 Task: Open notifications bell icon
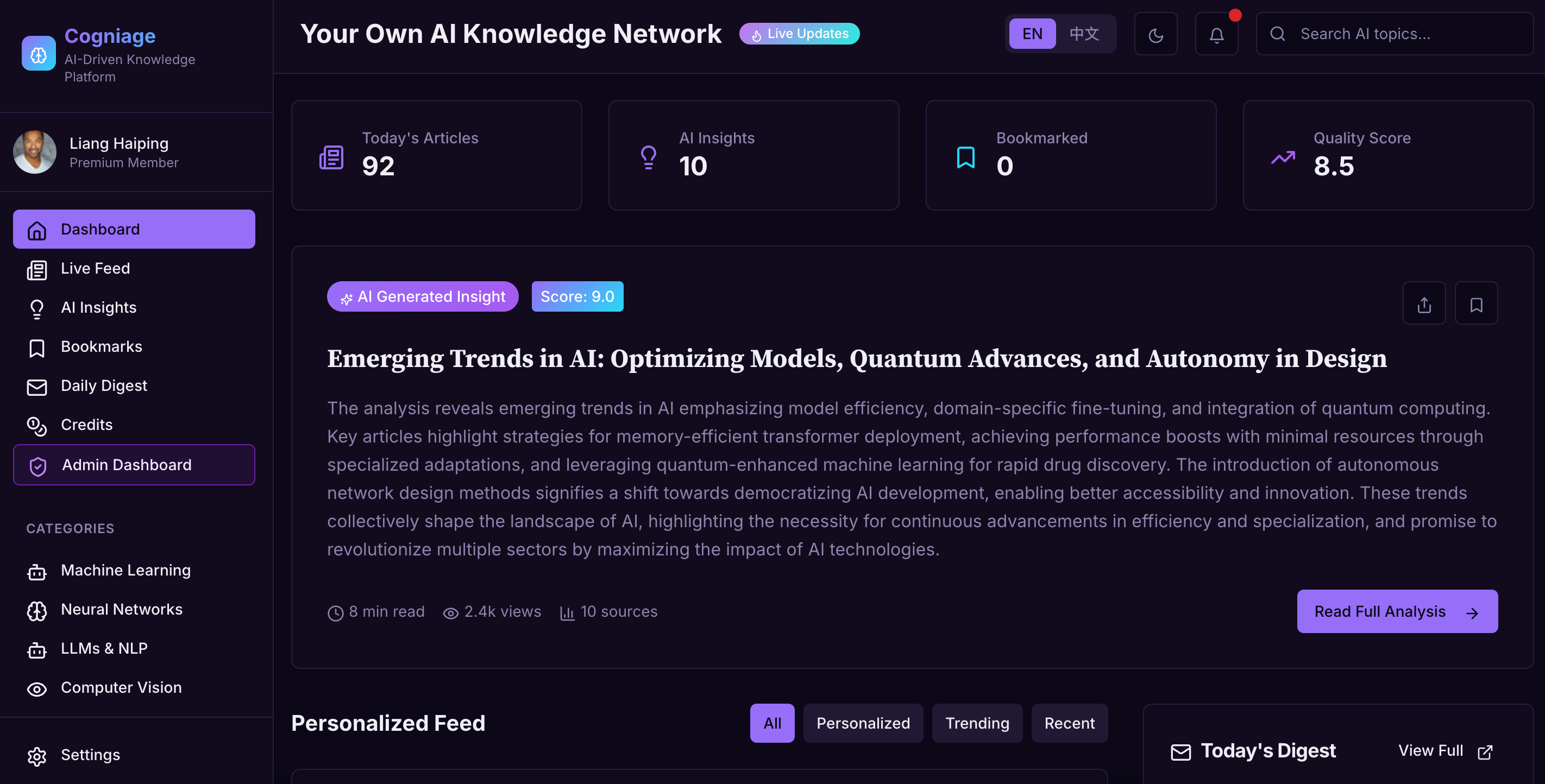pos(1216,35)
